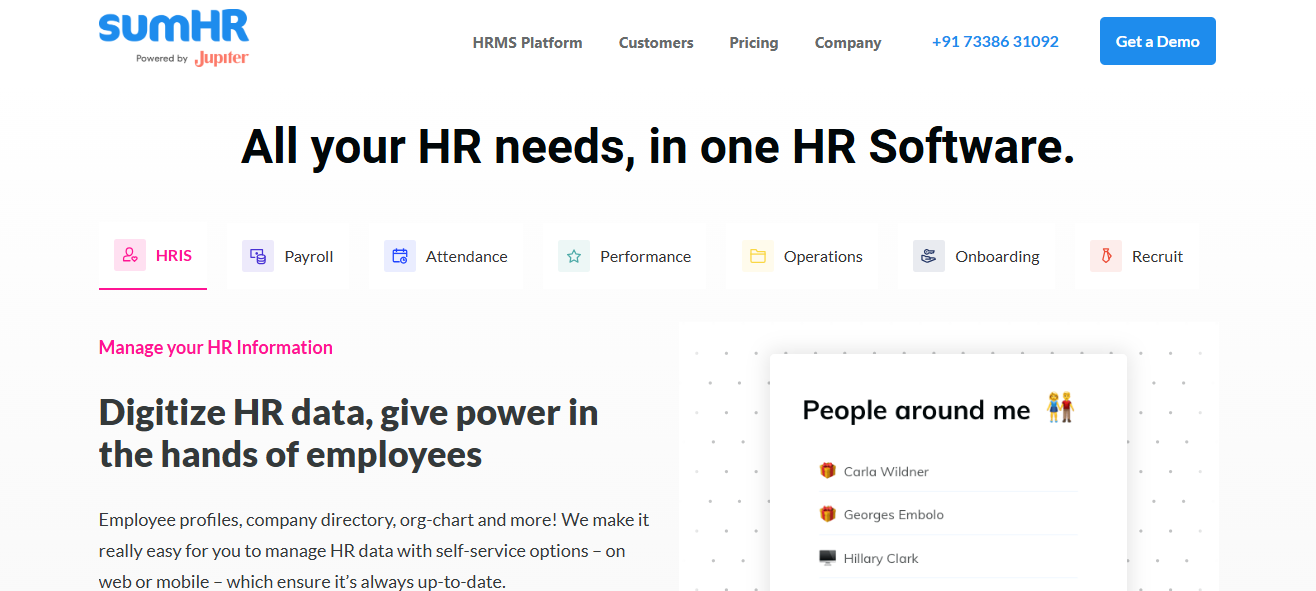Click gift icon beside Carla Wildner
The image size is (1316, 591).
[827, 471]
